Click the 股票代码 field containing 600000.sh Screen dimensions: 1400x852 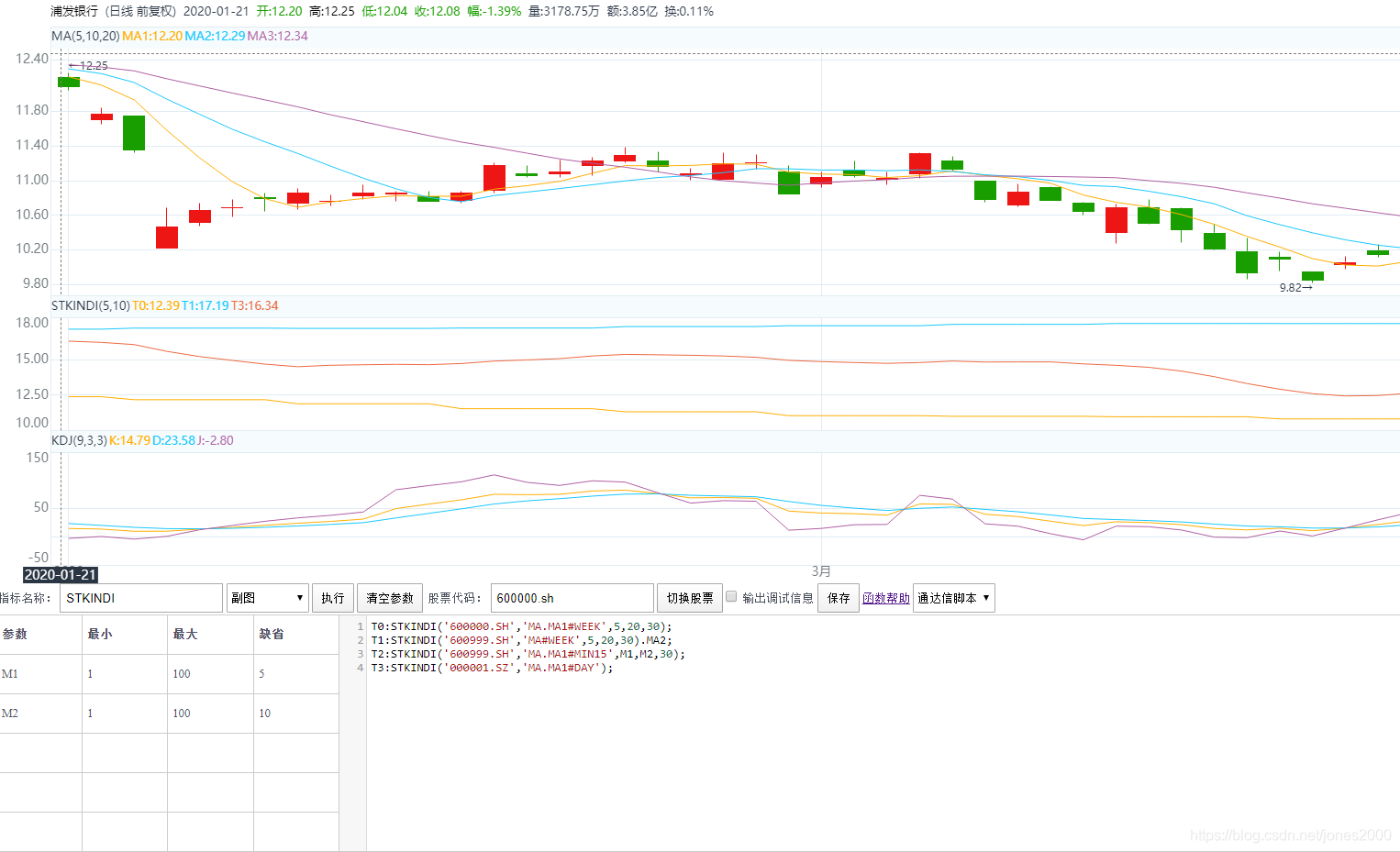pyautogui.click(x=572, y=598)
